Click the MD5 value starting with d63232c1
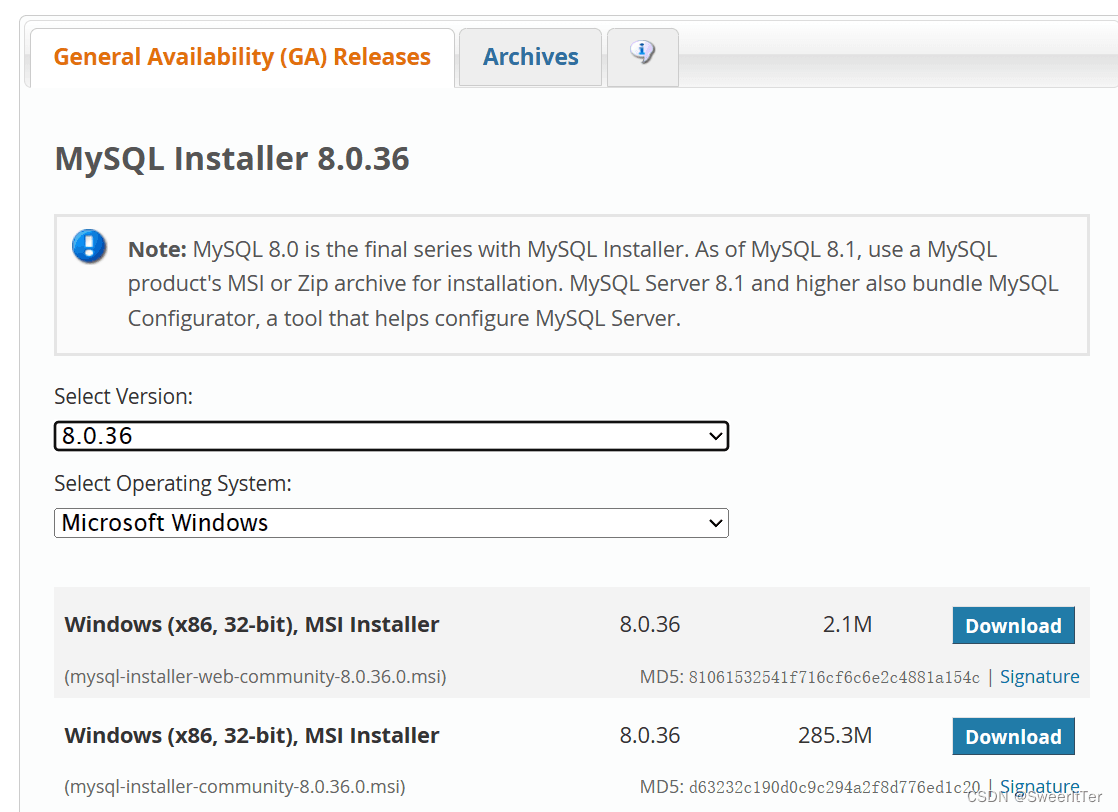Screen dimensions: 1118x812 [834, 787]
